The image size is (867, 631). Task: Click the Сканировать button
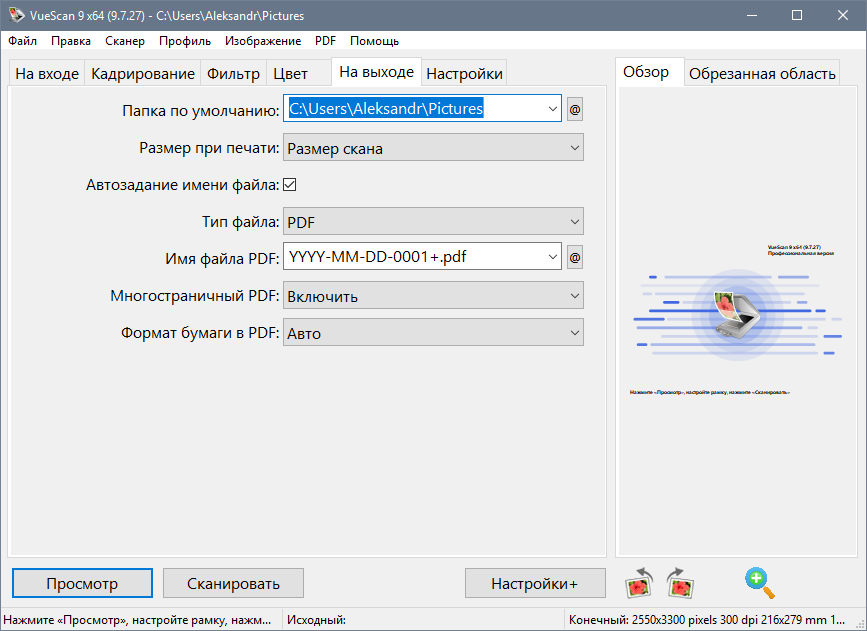pyautogui.click(x=233, y=583)
